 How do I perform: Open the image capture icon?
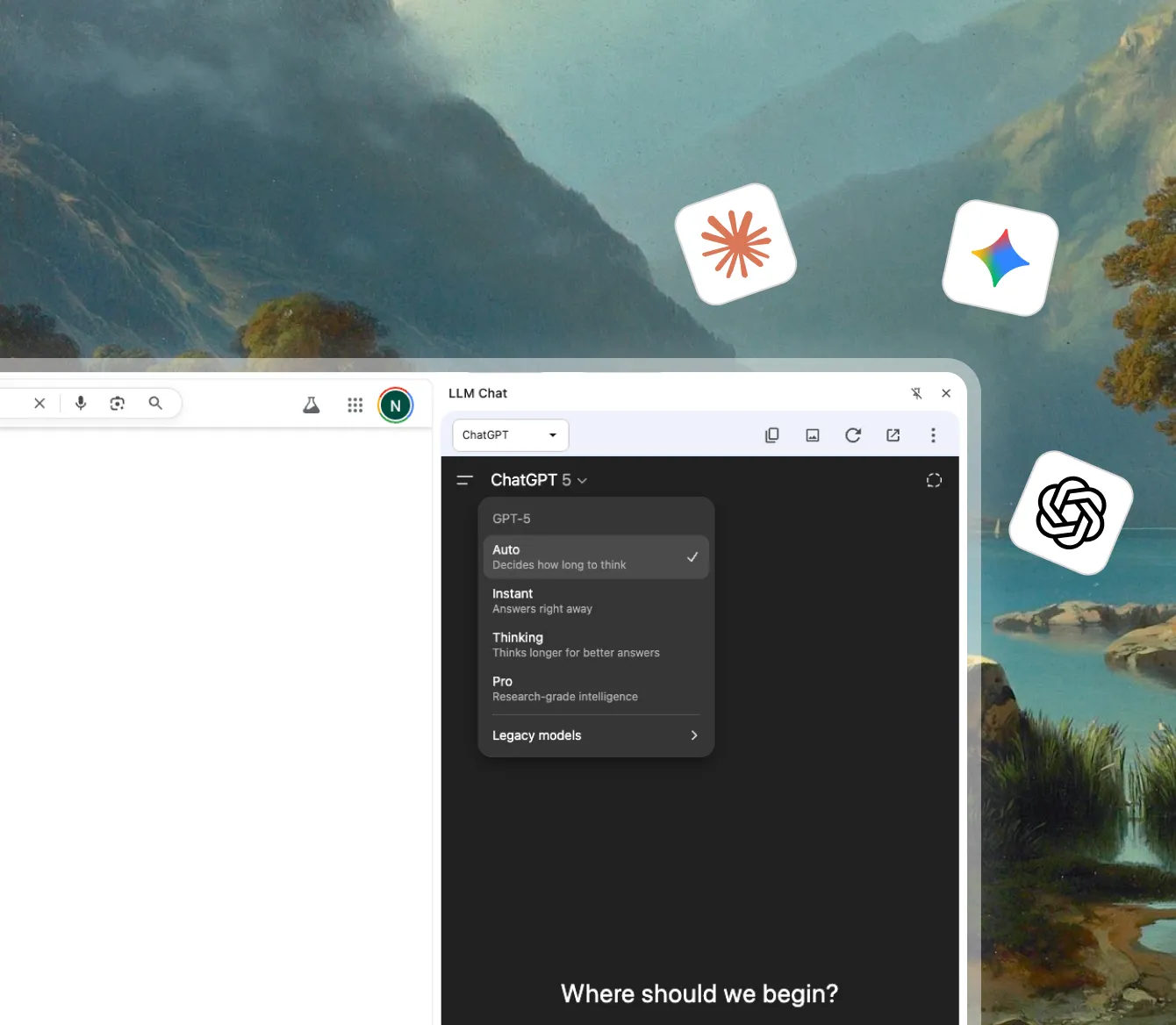(812, 434)
